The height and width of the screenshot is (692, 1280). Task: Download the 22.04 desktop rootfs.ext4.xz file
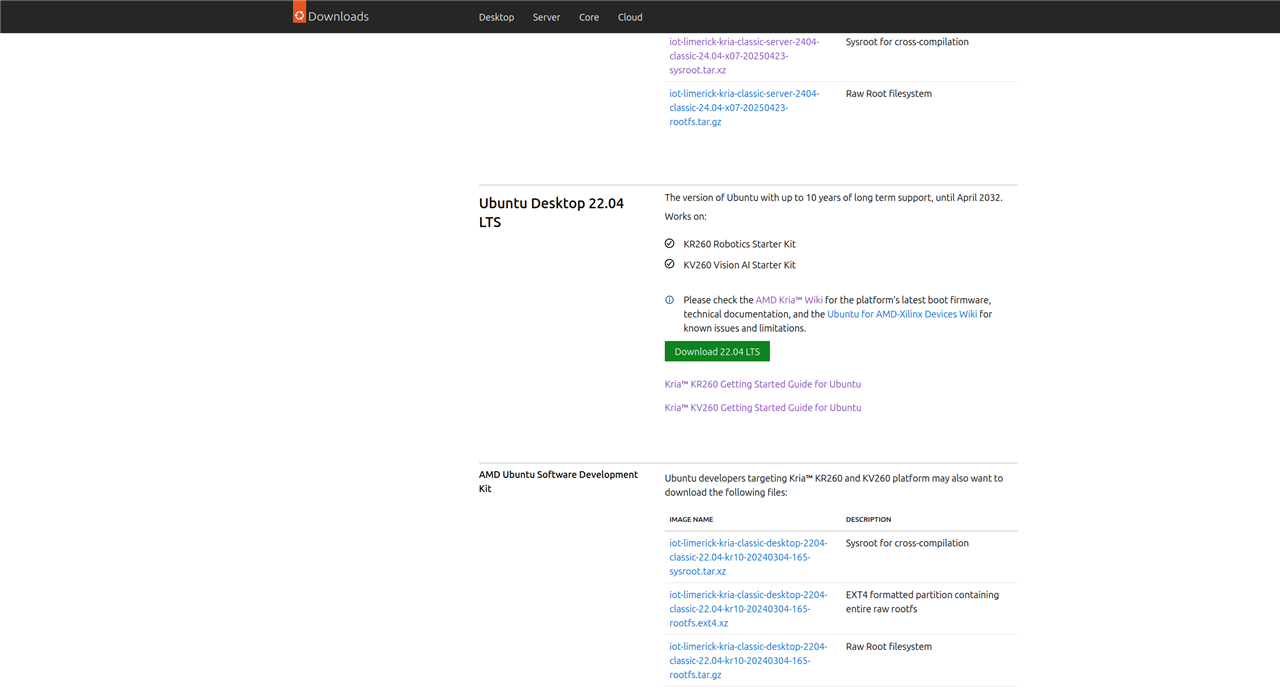tap(746, 609)
